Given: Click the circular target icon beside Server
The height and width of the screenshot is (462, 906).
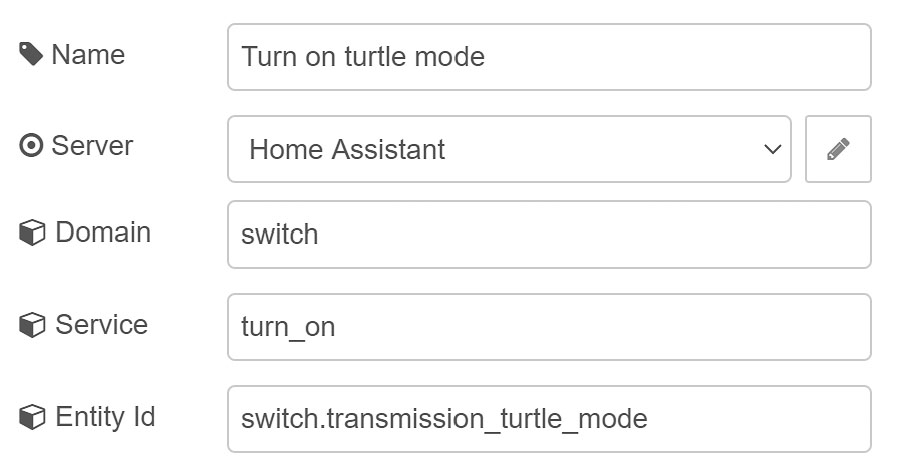Looking at the screenshot, I should click(31, 146).
